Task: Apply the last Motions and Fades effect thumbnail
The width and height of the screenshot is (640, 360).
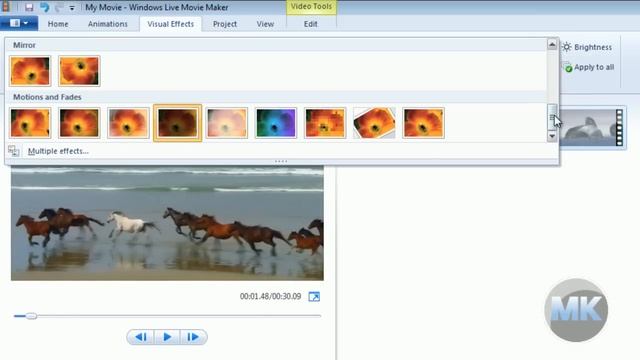Action: tap(423, 123)
